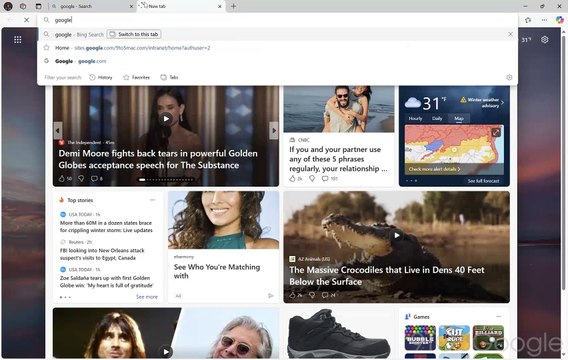This screenshot has width=568, height=360.
Task: Open a new tab with plus button
Action: point(234,6)
